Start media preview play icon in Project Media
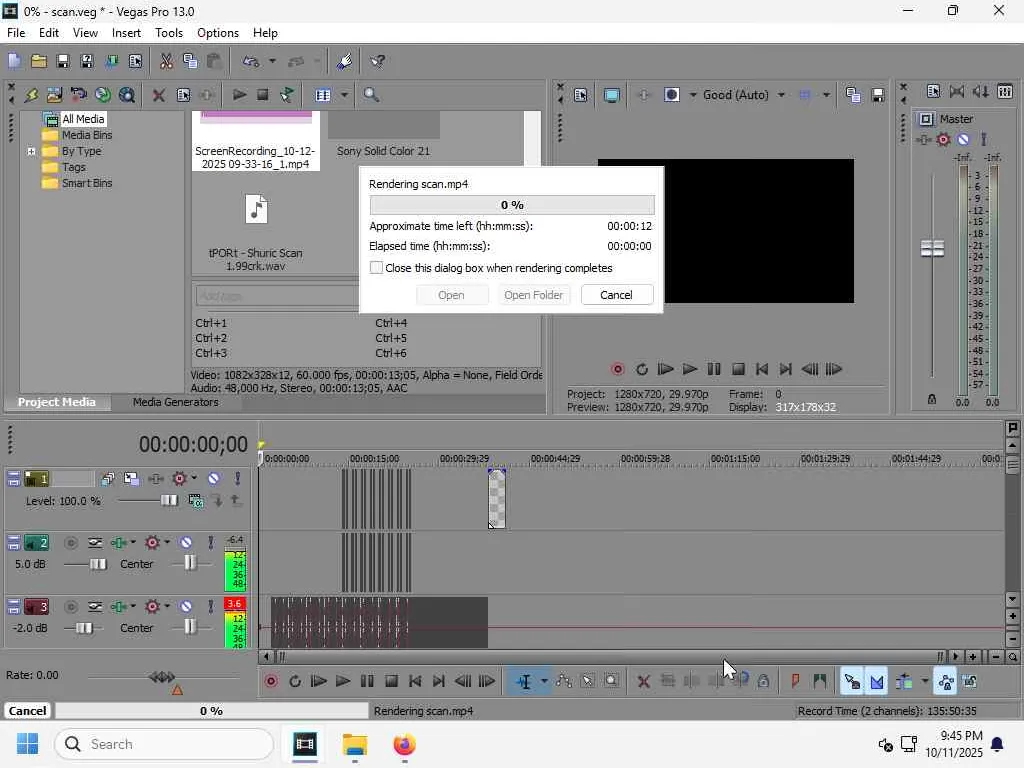1024x768 pixels. click(x=239, y=95)
